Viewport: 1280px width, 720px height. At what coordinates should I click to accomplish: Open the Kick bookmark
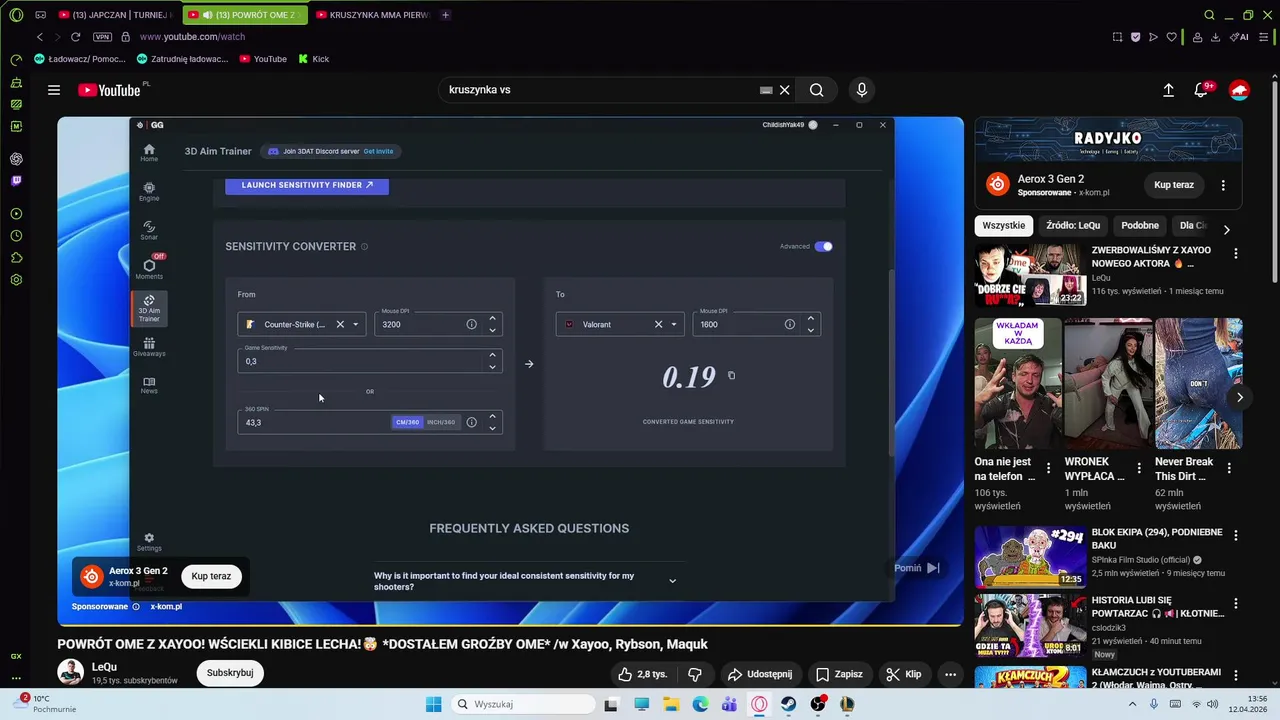coord(314,59)
